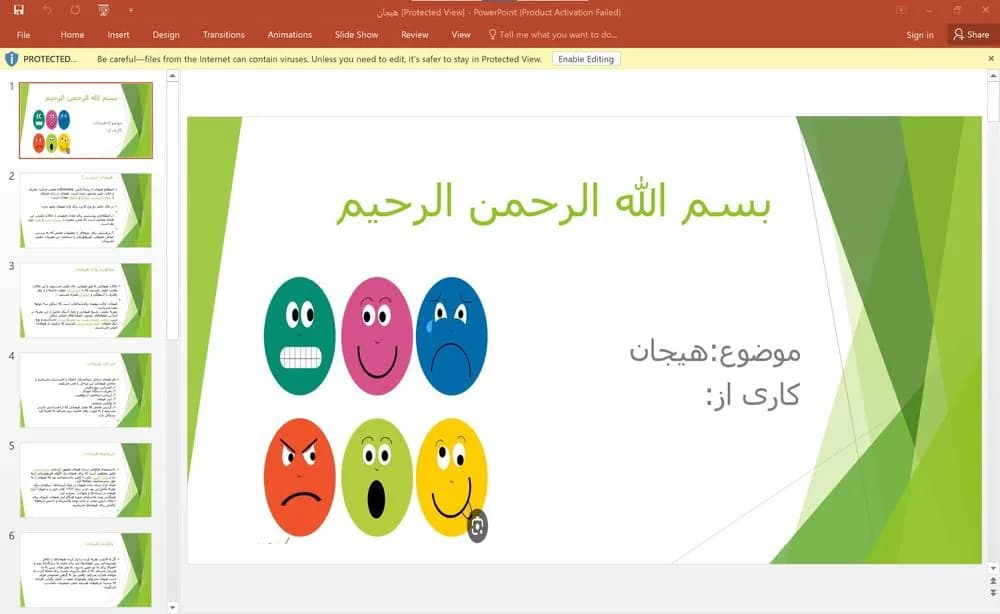Select slide 6 thumbnail
The image size is (1000, 614).
click(x=86, y=569)
